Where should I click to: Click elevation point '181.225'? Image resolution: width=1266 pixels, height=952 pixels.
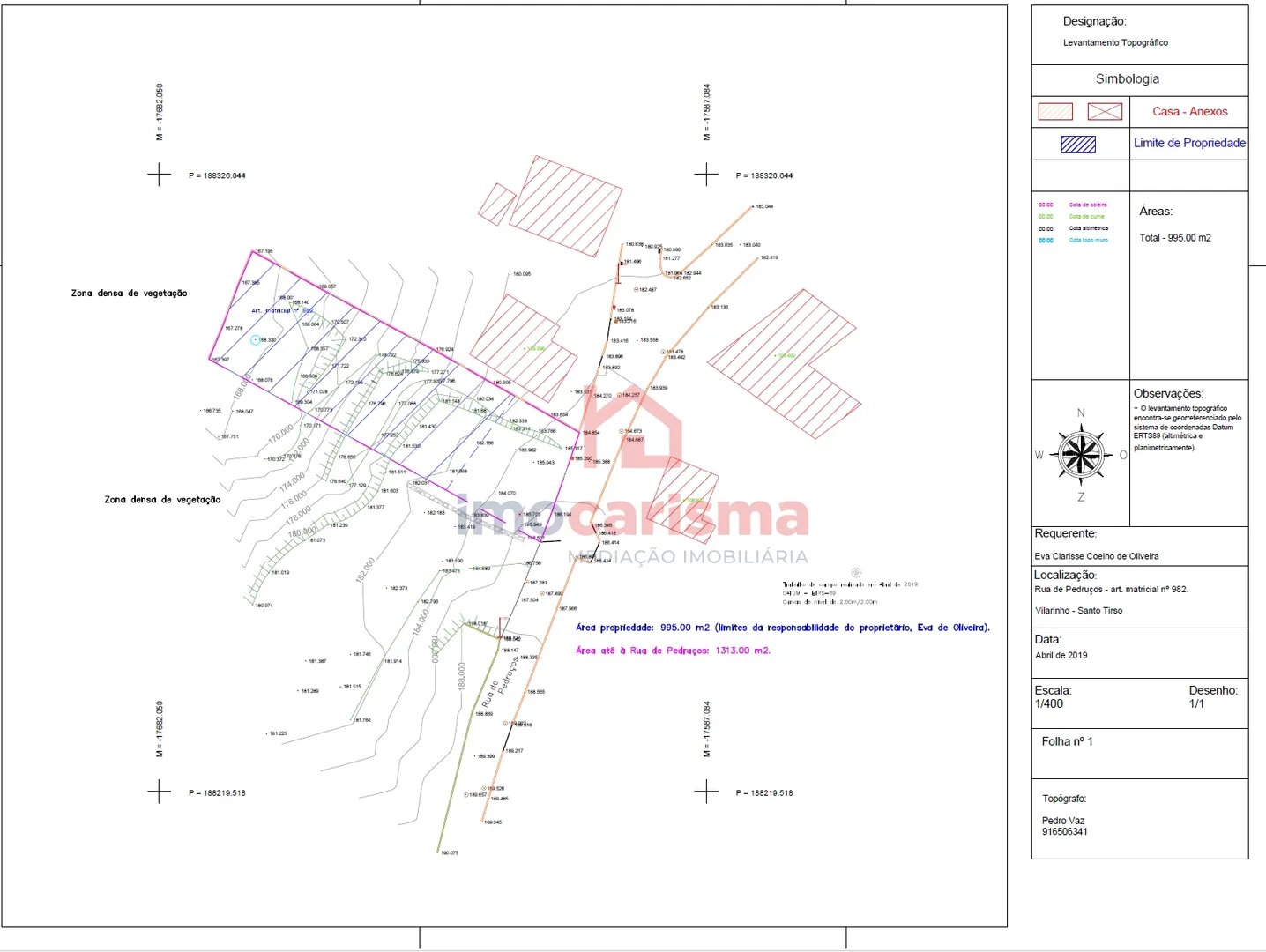pyautogui.click(x=278, y=733)
